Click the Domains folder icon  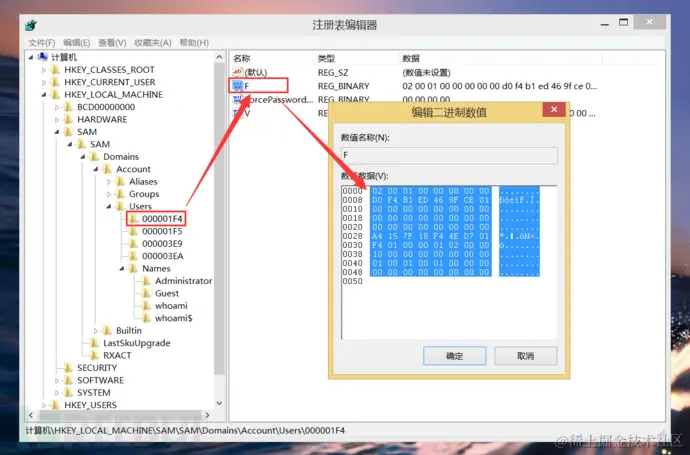pyautogui.click(x=95, y=157)
